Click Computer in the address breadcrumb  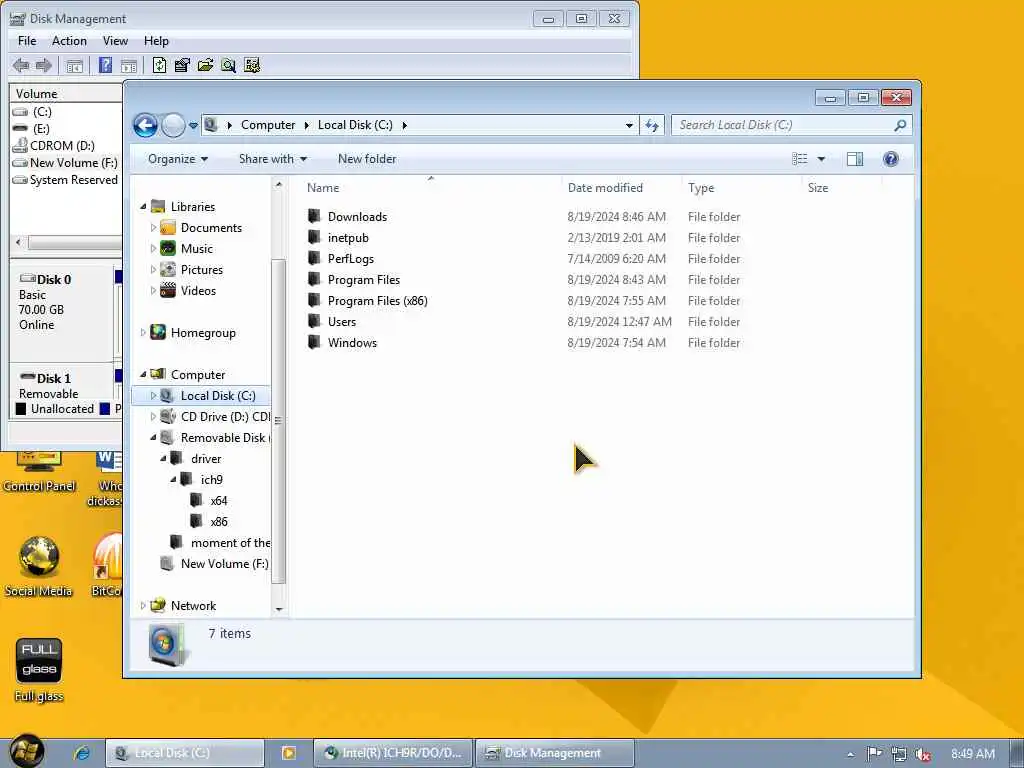[x=268, y=125]
